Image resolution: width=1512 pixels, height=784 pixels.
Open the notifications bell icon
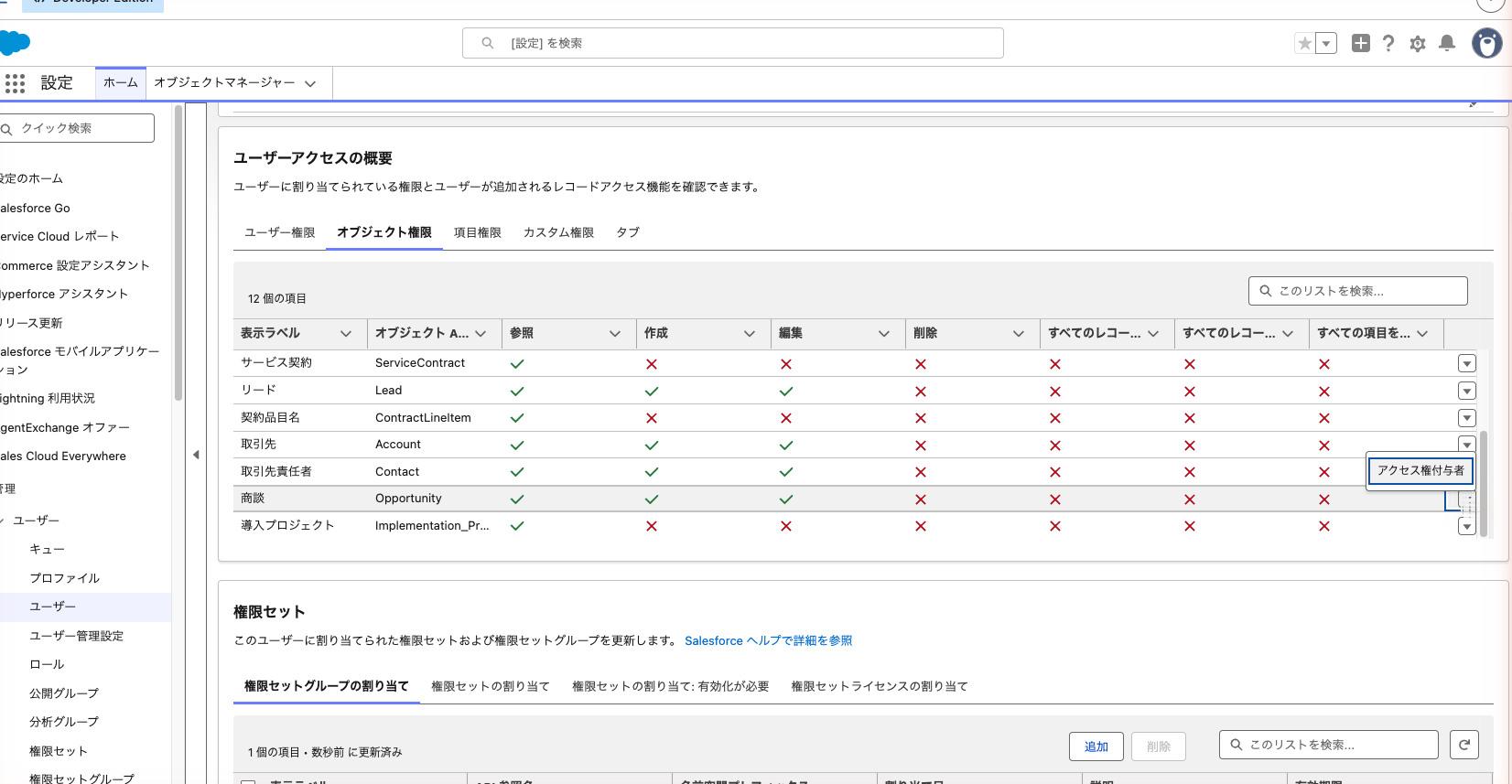1447,43
